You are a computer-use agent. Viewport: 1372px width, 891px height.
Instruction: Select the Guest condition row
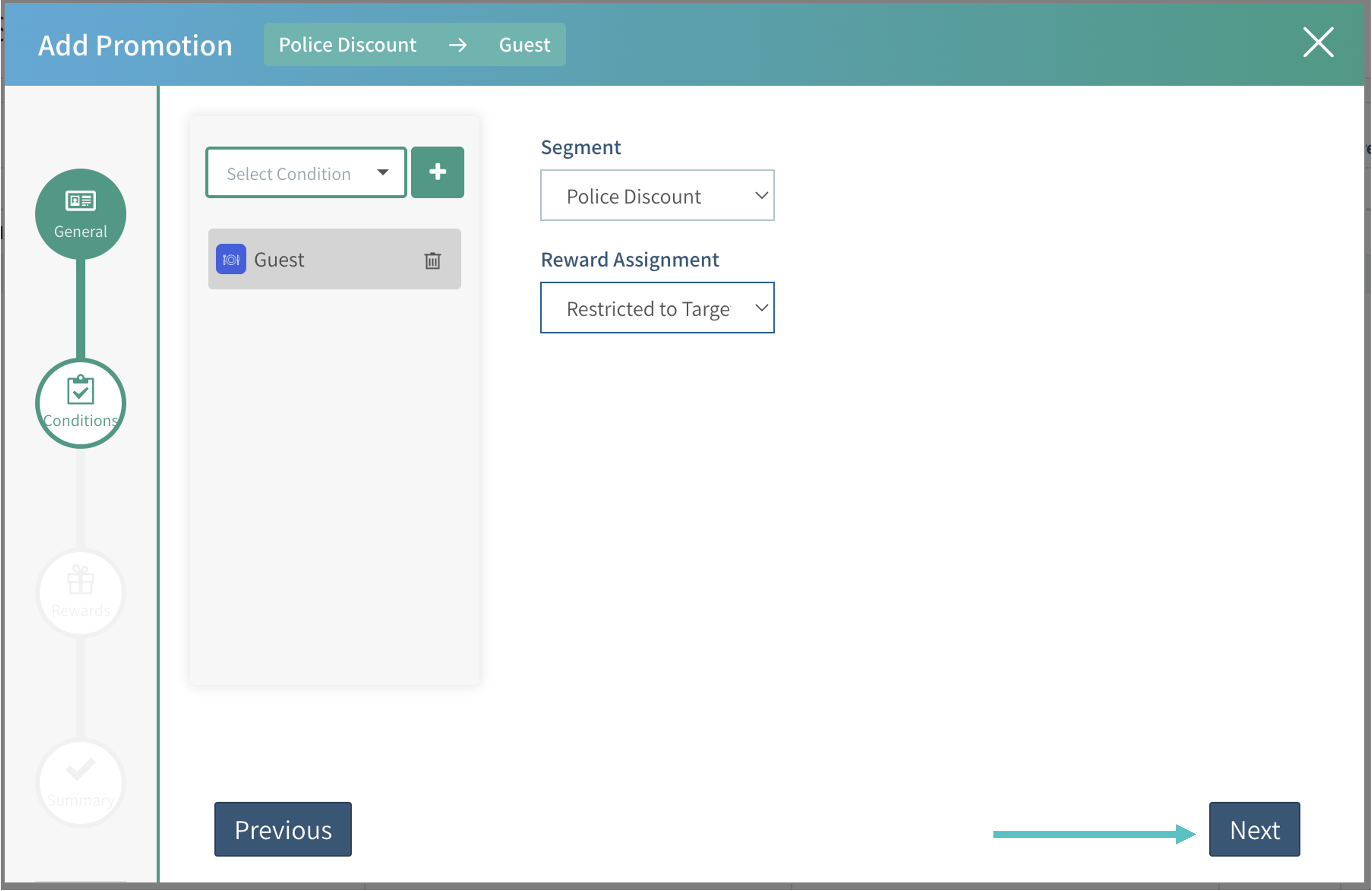coord(335,259)
